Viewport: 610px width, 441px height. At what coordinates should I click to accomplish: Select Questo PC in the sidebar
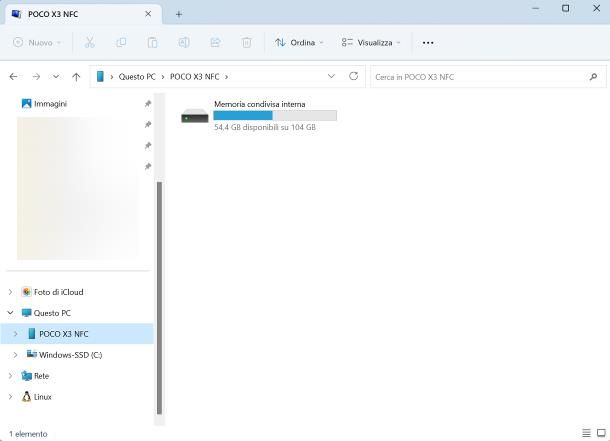(52, 313)
